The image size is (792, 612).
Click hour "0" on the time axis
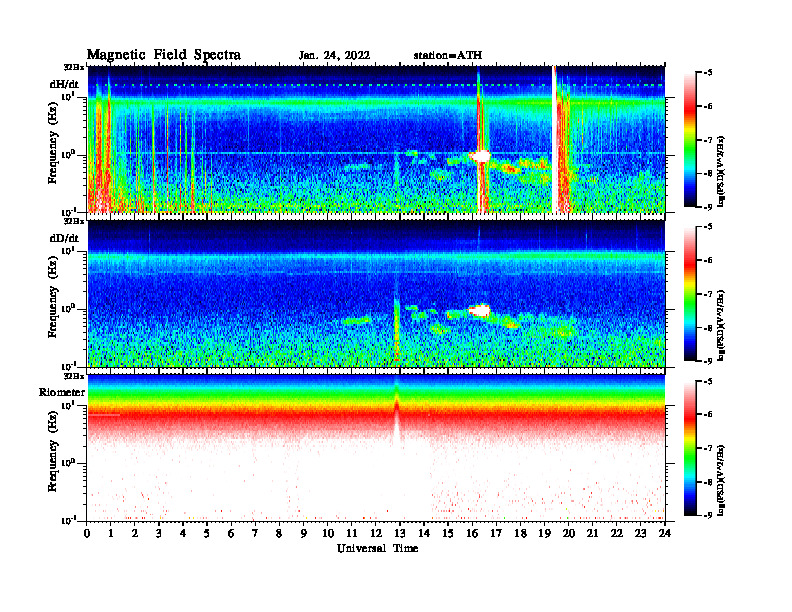87,533
